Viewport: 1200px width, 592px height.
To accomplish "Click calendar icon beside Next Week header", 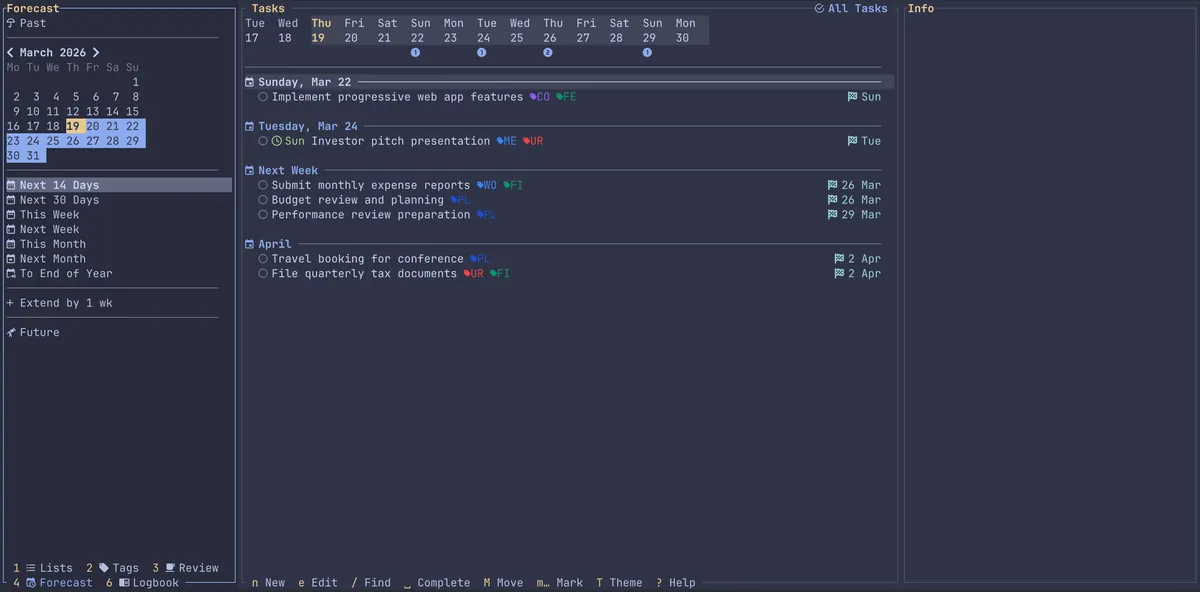I will click(x=250, y=170).
